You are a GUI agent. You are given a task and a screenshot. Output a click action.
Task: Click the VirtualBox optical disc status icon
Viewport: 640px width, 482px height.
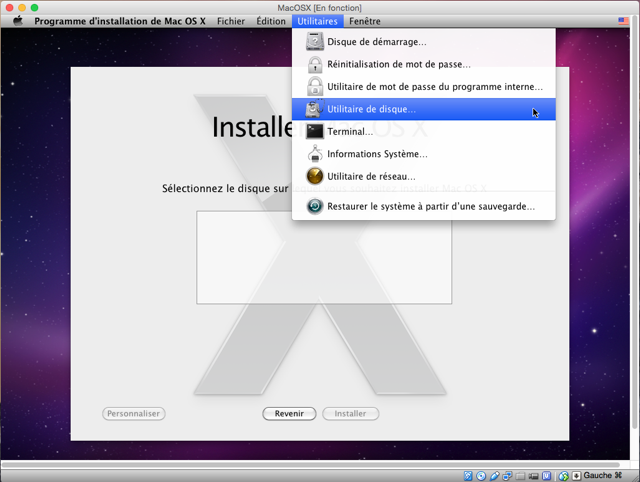[x=481, y=475]
